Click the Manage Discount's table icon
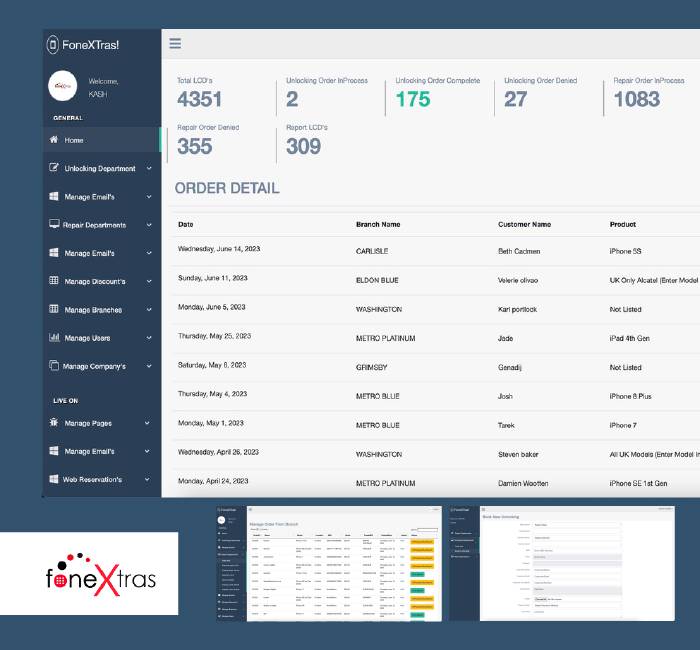 (x=54, y=281)
